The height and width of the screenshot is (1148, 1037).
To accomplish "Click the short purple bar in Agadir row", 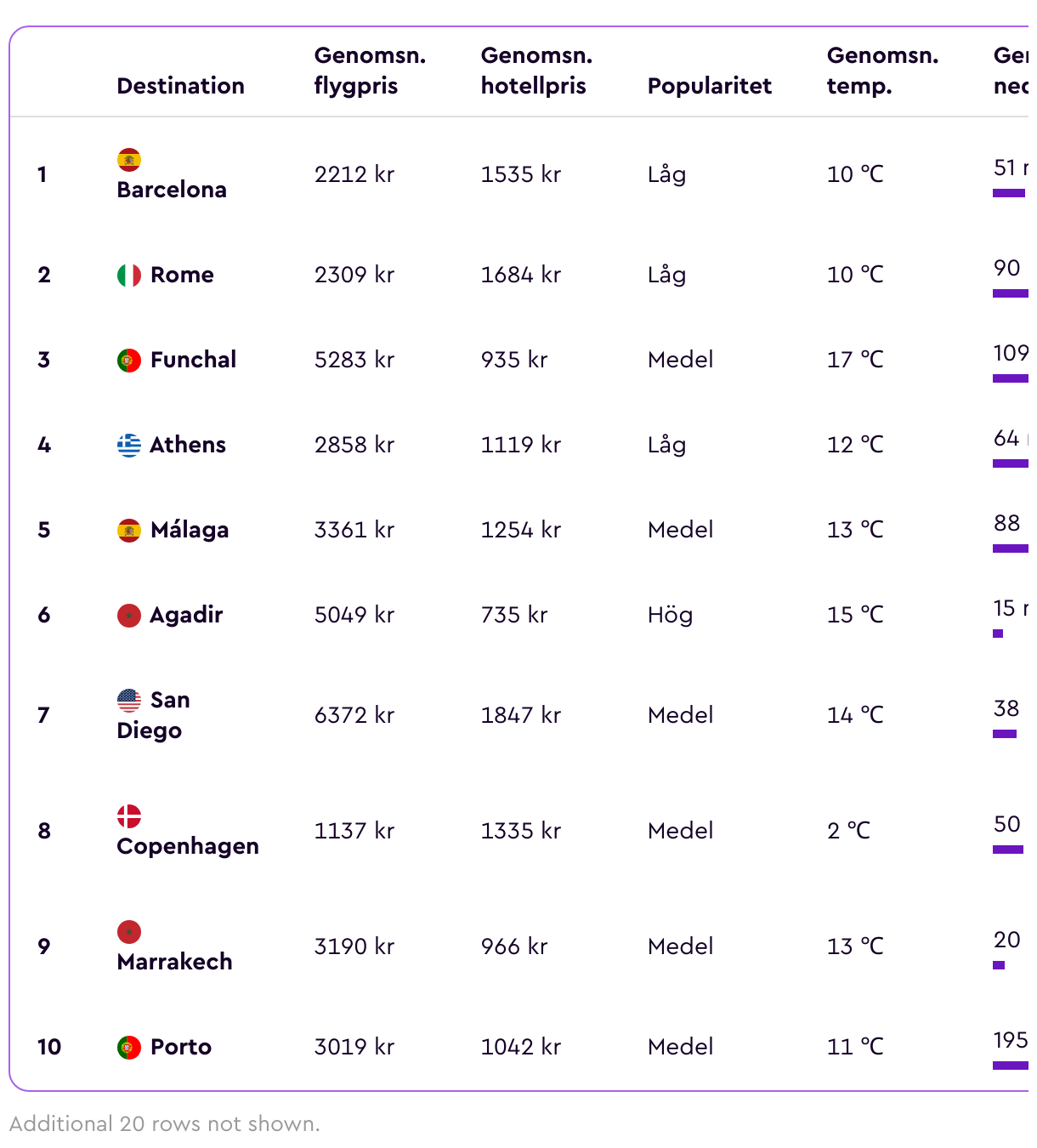I will point(998,634).
